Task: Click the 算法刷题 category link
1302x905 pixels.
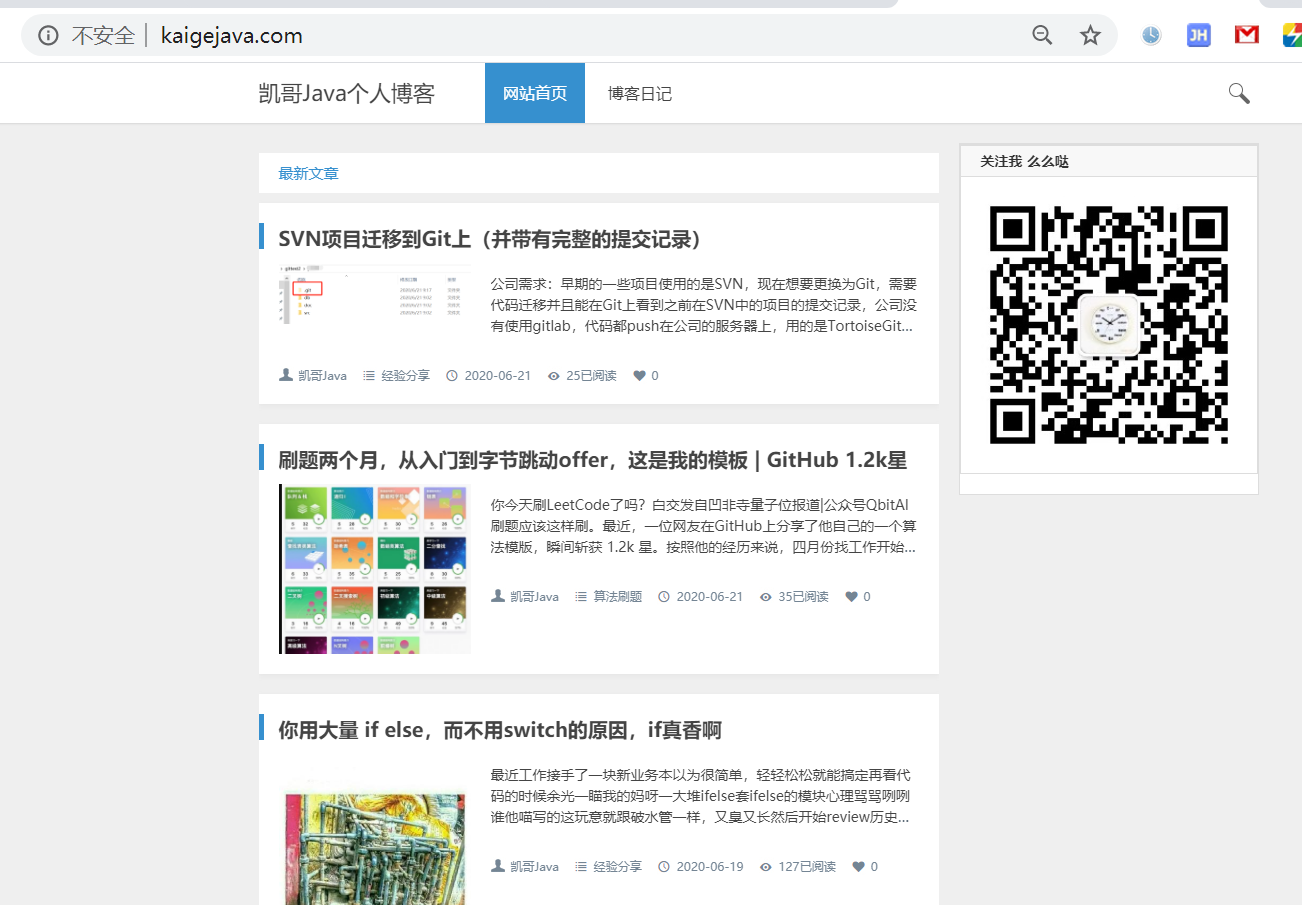Action: 618,597
